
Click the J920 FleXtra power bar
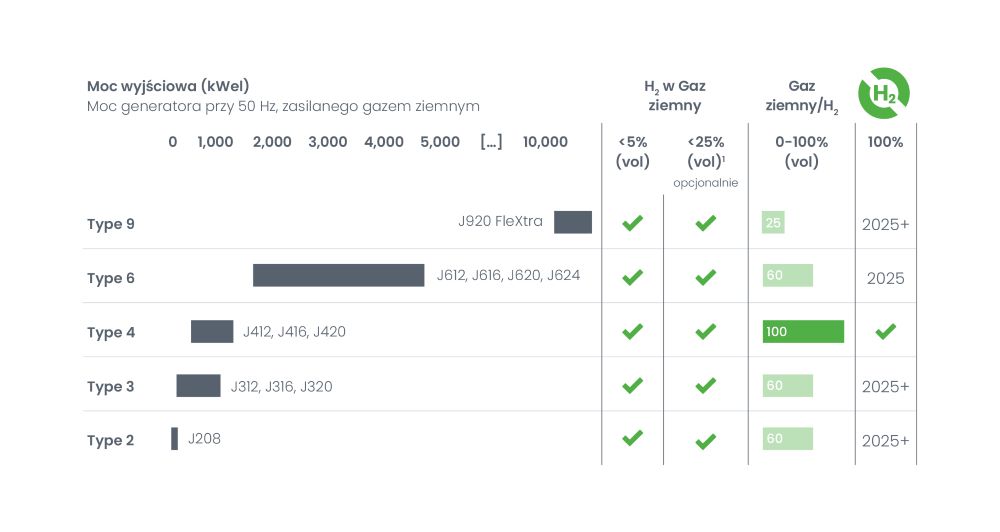coord(573,222)
